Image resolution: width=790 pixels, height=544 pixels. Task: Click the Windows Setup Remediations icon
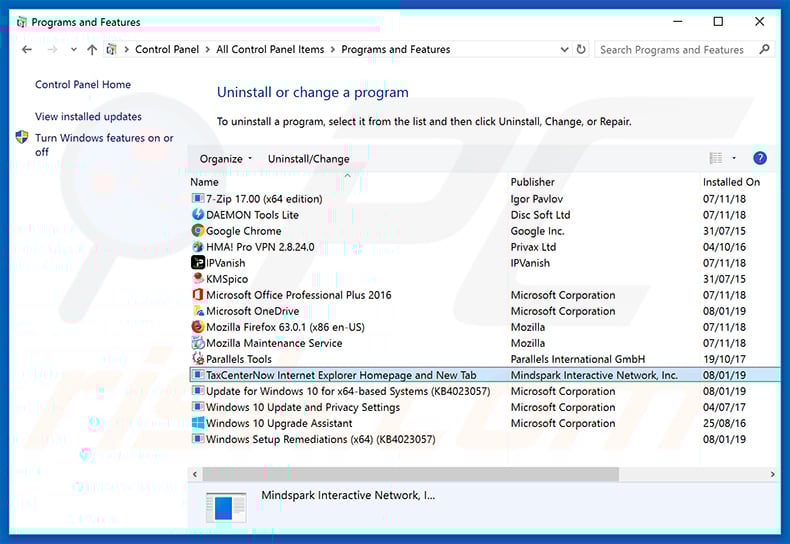(198, 439)
